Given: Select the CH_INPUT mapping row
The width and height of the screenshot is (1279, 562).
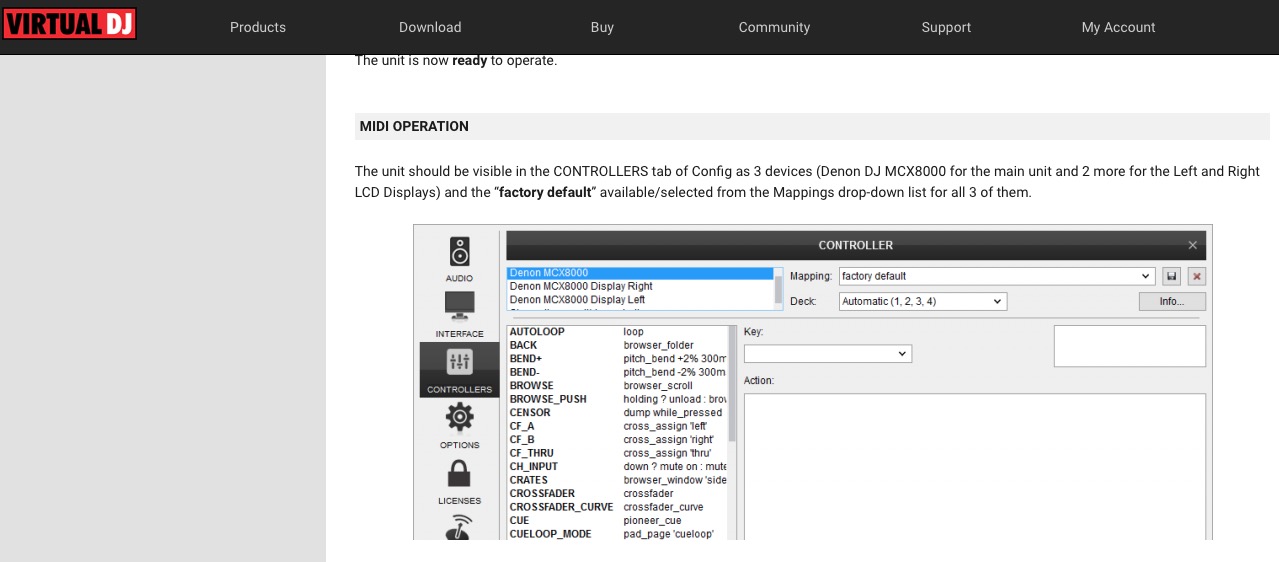Looking at the screenshot, I should (x=617, y=466).
